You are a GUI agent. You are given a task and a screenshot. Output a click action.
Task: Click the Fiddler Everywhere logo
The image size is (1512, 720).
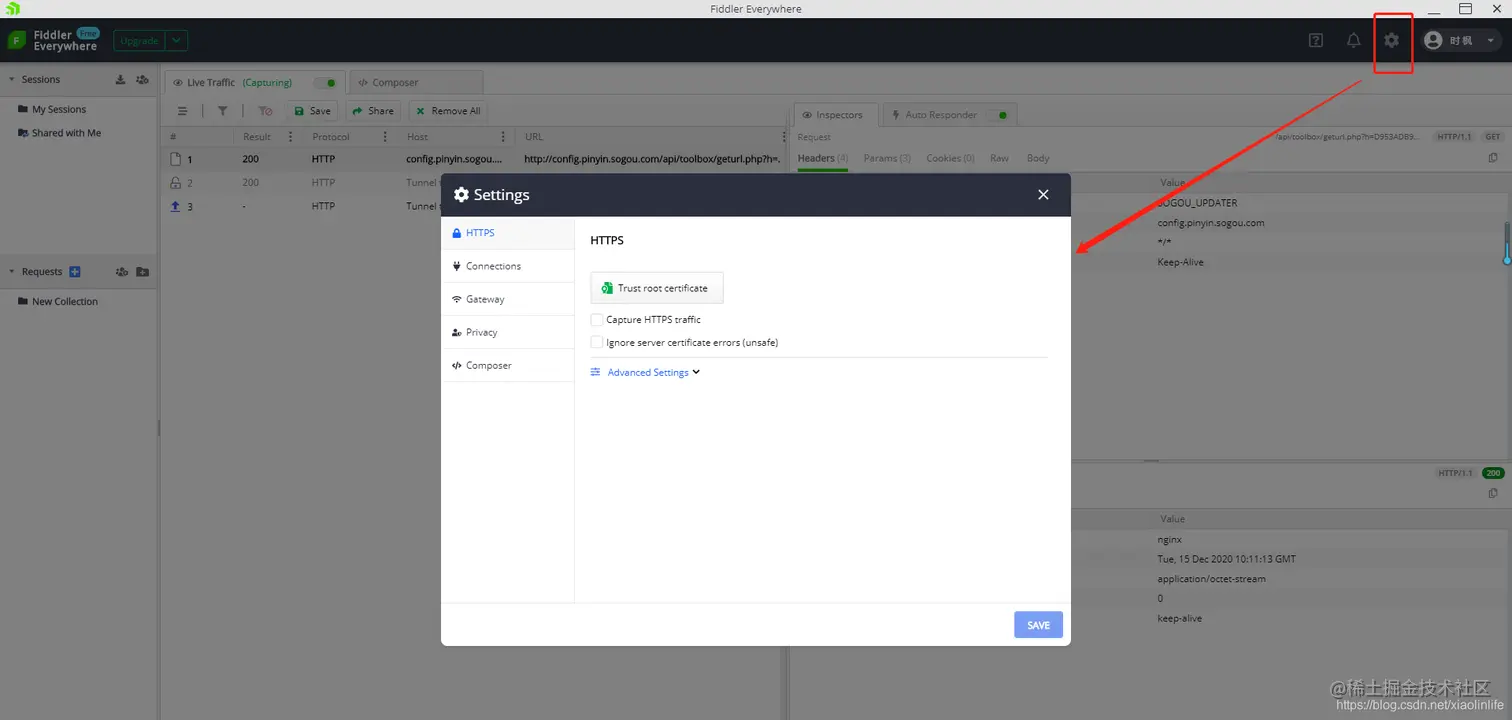click(x=17, y=41)
